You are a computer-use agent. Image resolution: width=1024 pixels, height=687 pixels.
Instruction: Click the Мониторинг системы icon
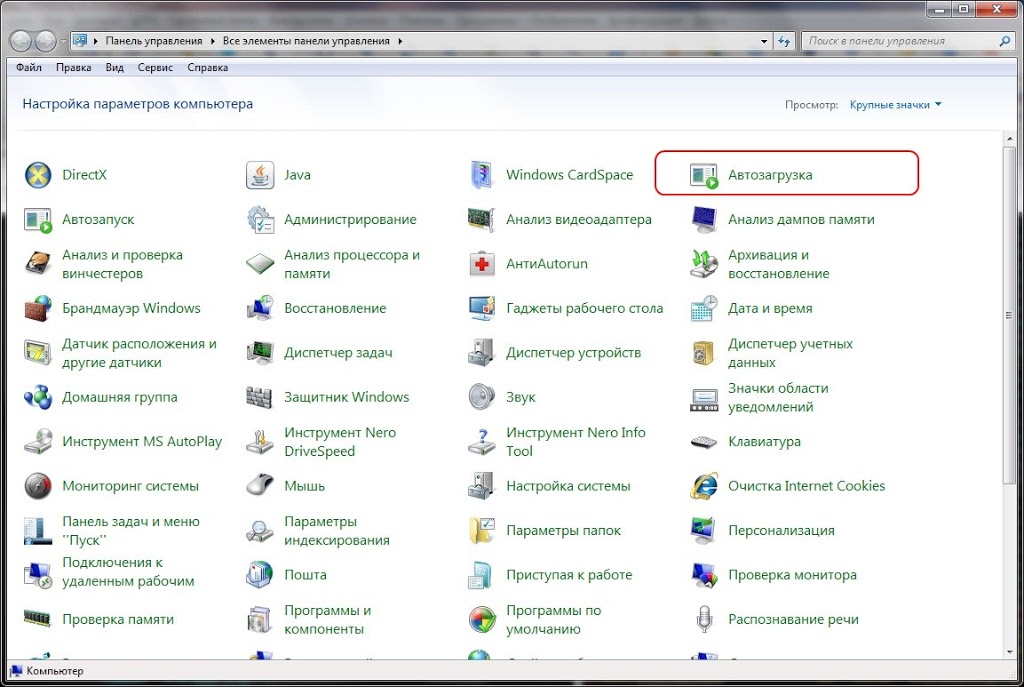coord(38,486)
